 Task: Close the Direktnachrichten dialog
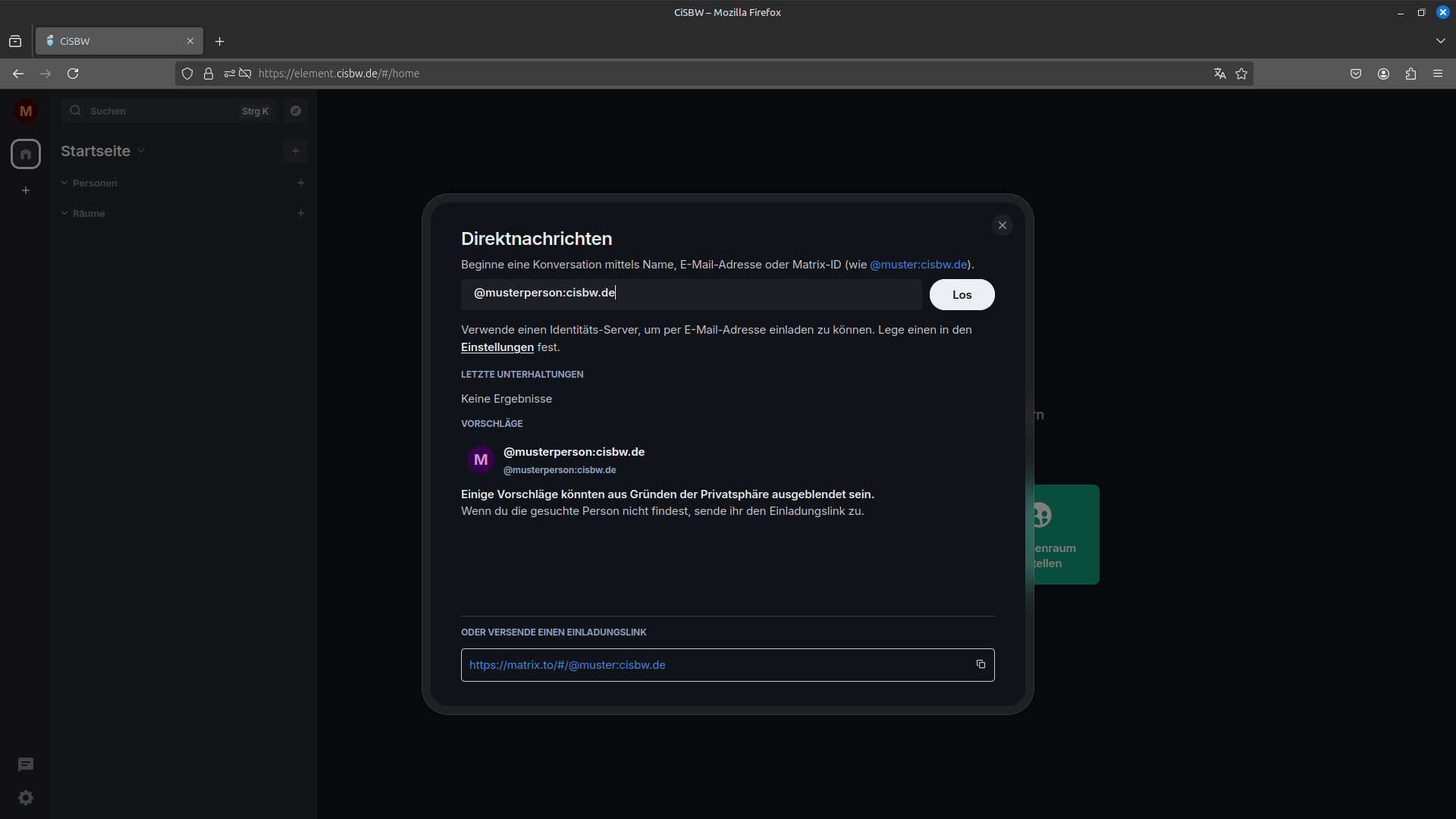point(1002,225)
